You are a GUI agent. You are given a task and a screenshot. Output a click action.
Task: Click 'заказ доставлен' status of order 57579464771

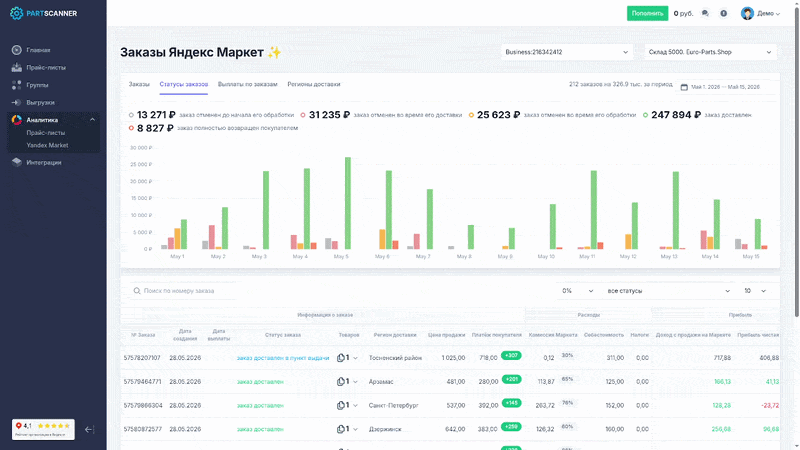tap(260, 382)
